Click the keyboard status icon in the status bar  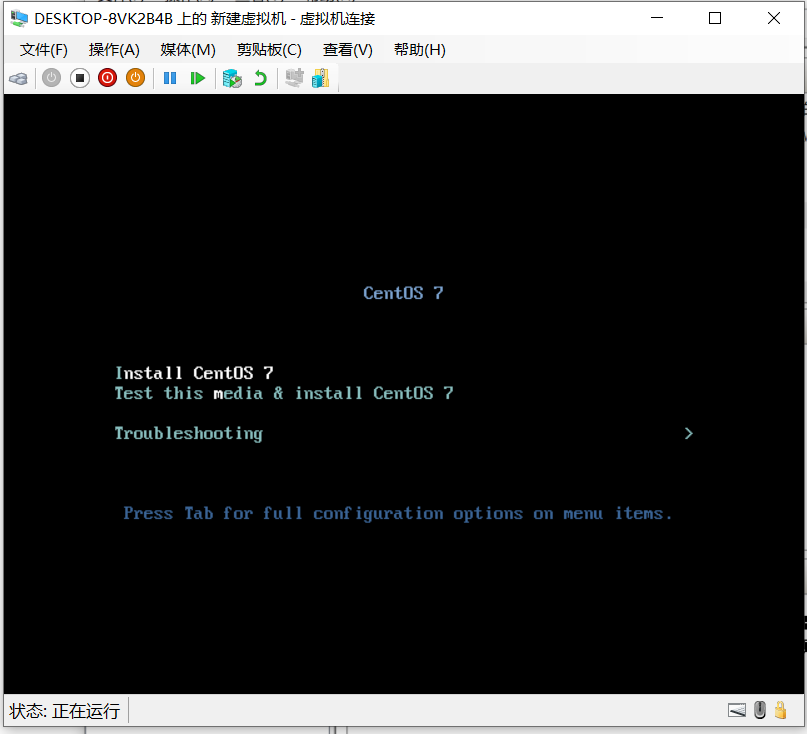point(736,710)
